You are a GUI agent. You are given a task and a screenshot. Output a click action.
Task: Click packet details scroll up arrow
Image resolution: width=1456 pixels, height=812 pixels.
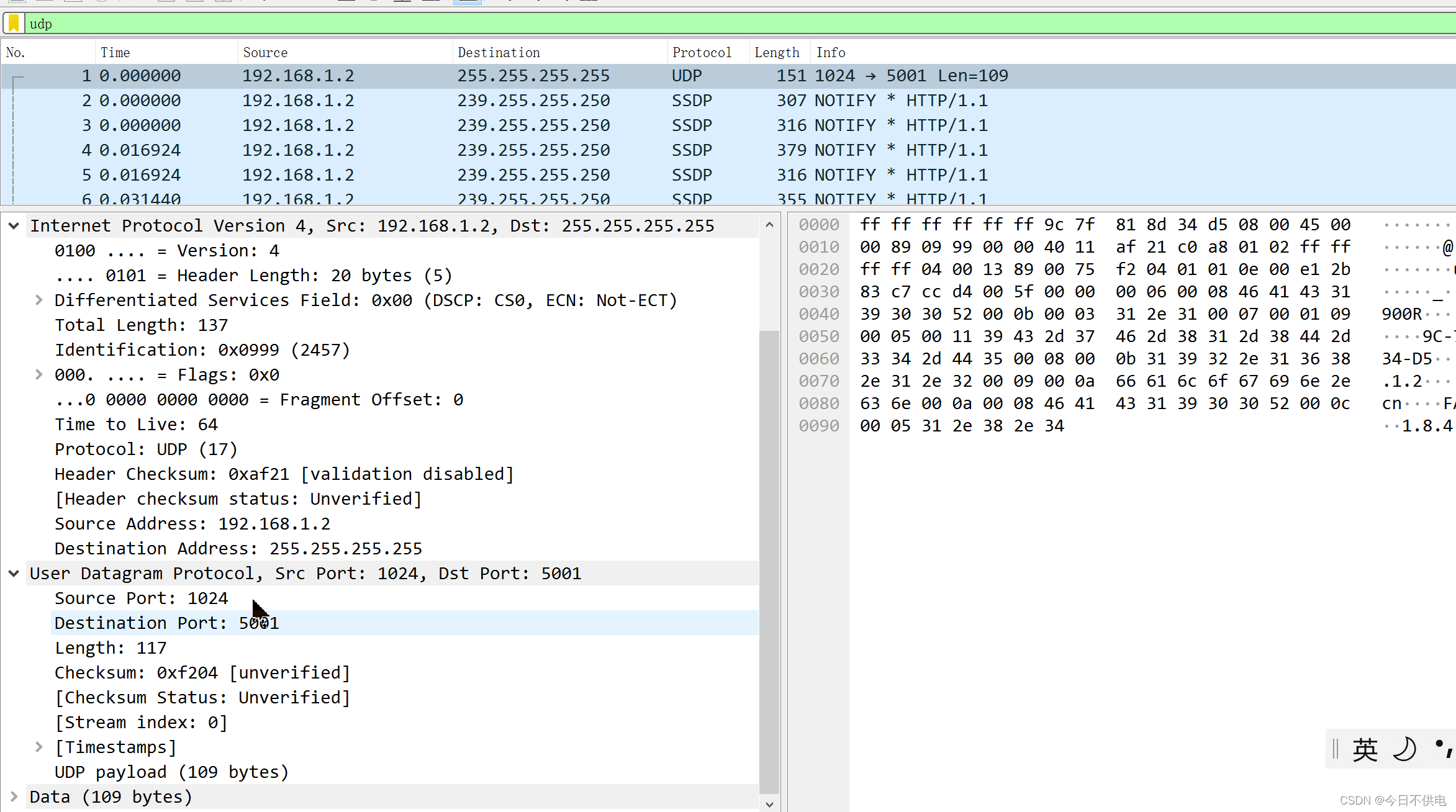(x=769, y=225)
